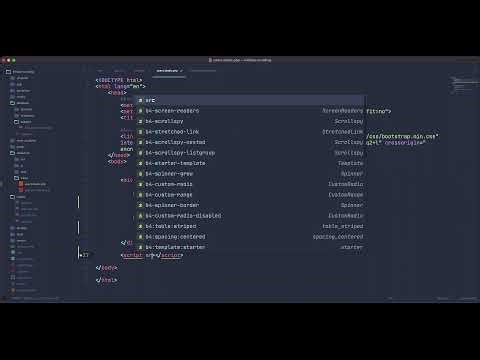Viewport: 480px width, 360px height.
Task: Click the closing </body> tag
Action: point(106,268)
